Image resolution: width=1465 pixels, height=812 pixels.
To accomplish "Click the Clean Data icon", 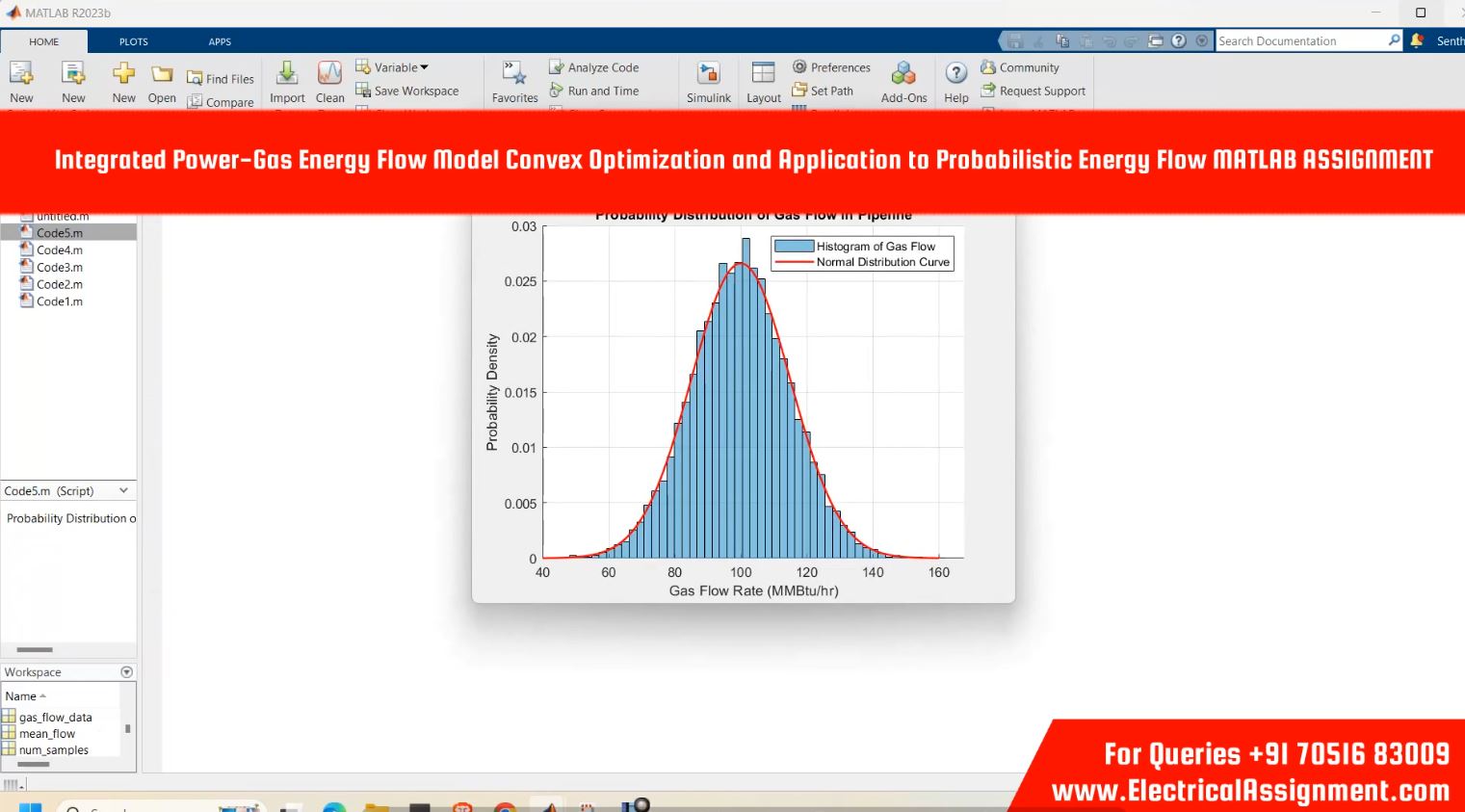I will [x=329, y=75].
